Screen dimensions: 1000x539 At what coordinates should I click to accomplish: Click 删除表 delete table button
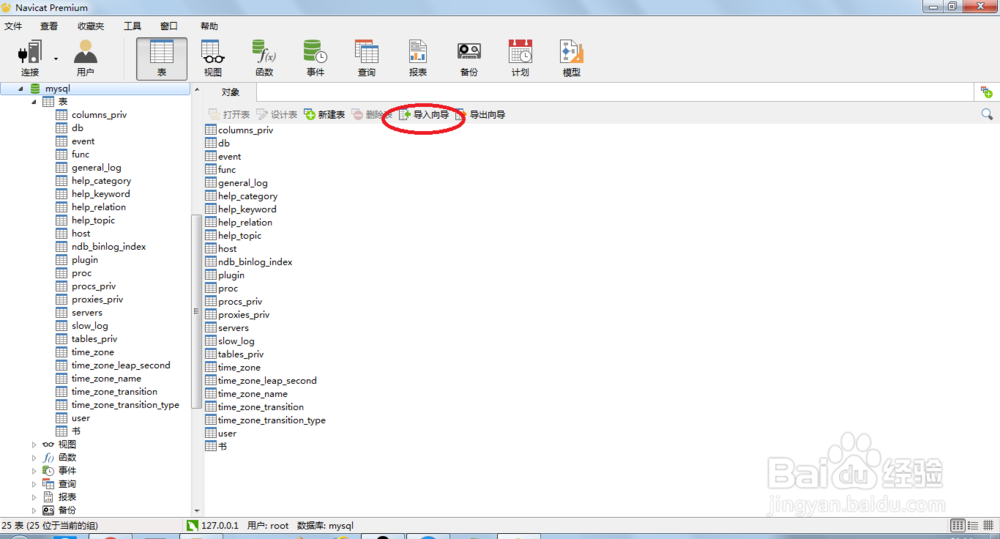coord(372,115)
